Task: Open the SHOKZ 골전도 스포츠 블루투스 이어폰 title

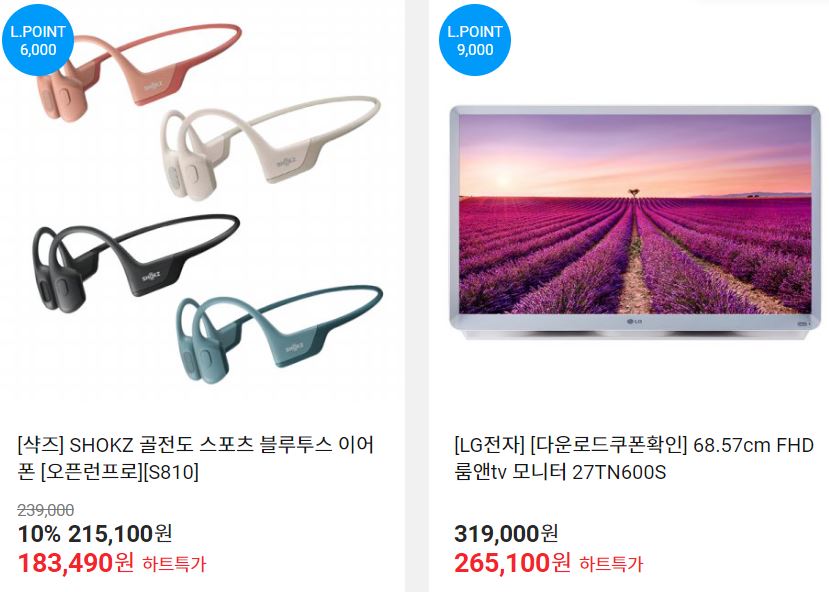Action: click(196, 458)
